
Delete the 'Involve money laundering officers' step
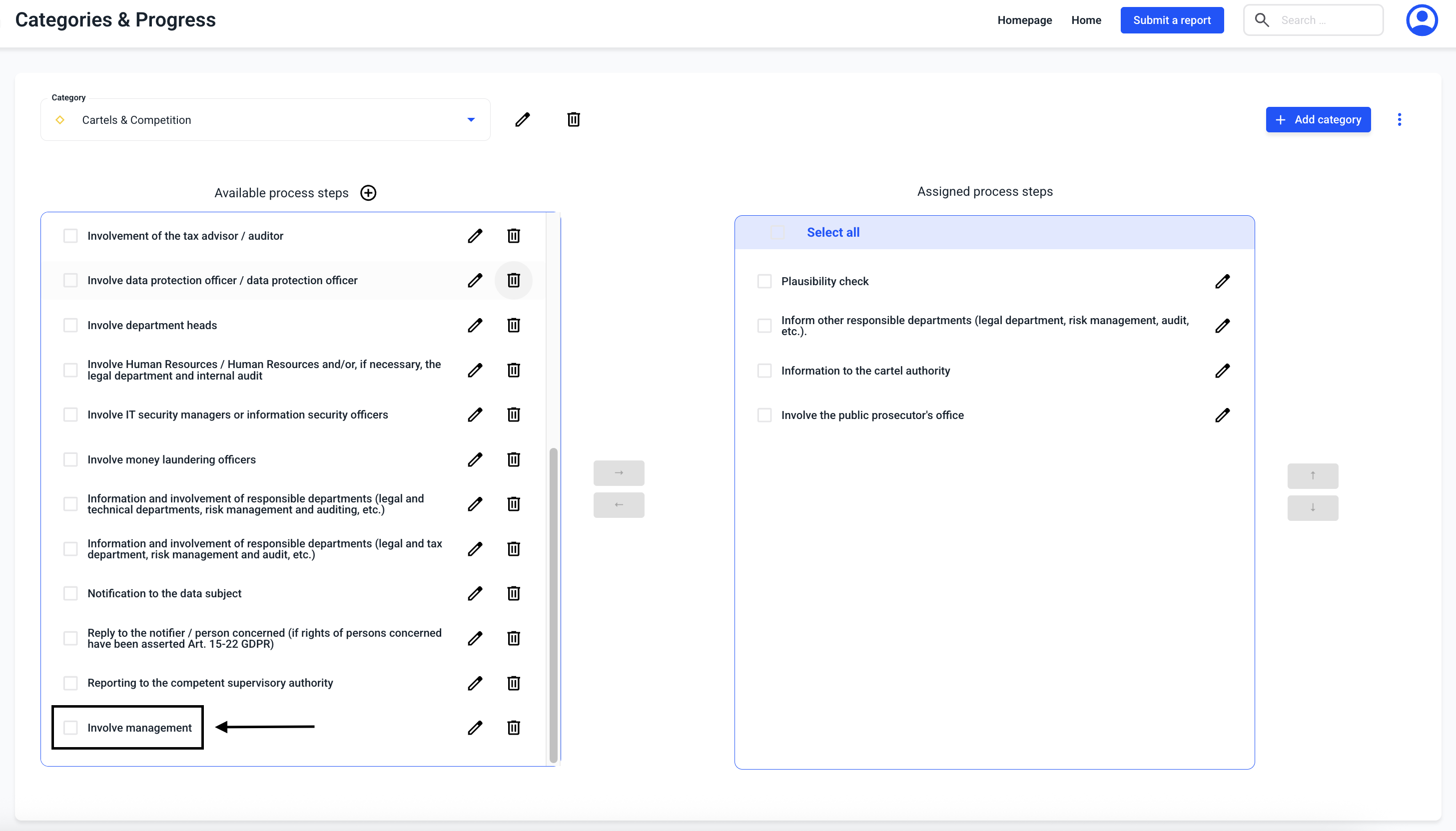click(x=513, y=459)
